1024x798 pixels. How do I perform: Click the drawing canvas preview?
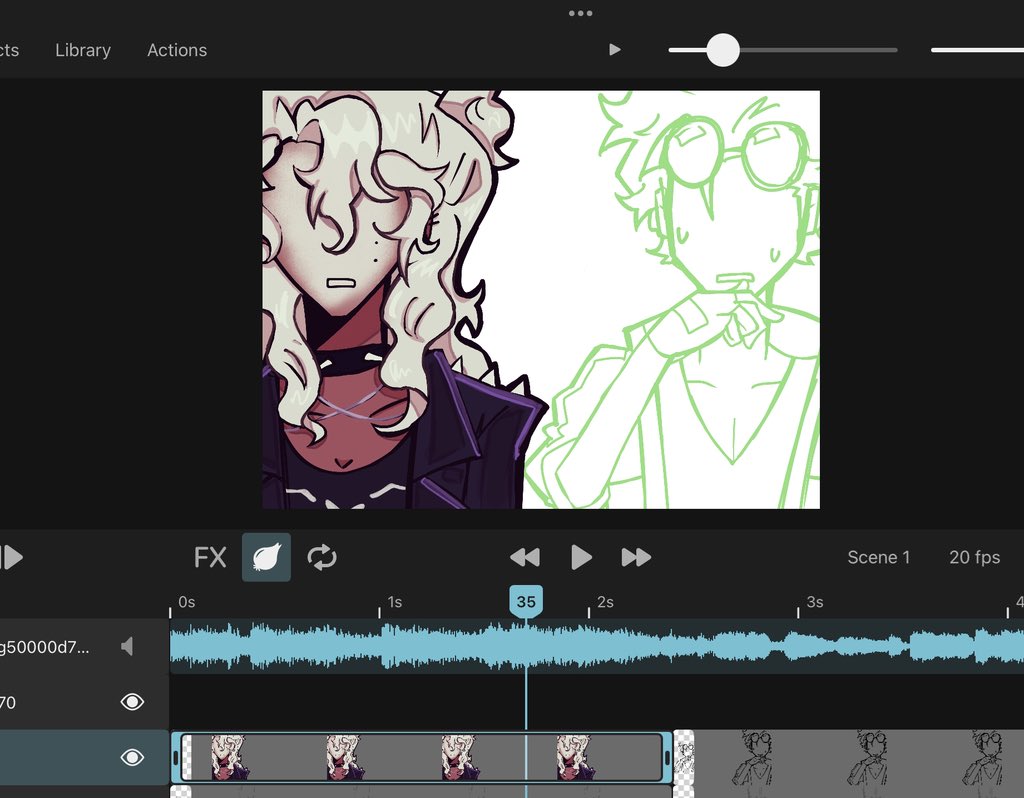click(x=541, y=300)
